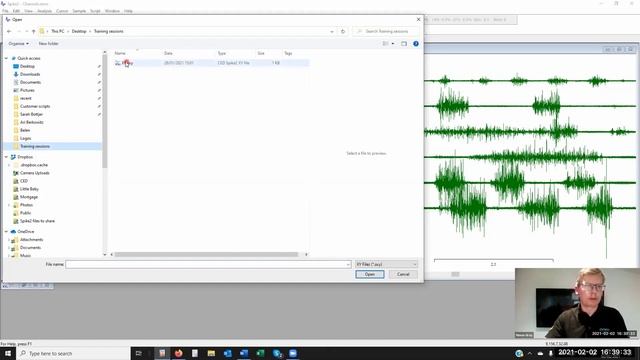Screen dimensions: 640x360
Task: Click the Open button
Action: [x=370, y=274]
